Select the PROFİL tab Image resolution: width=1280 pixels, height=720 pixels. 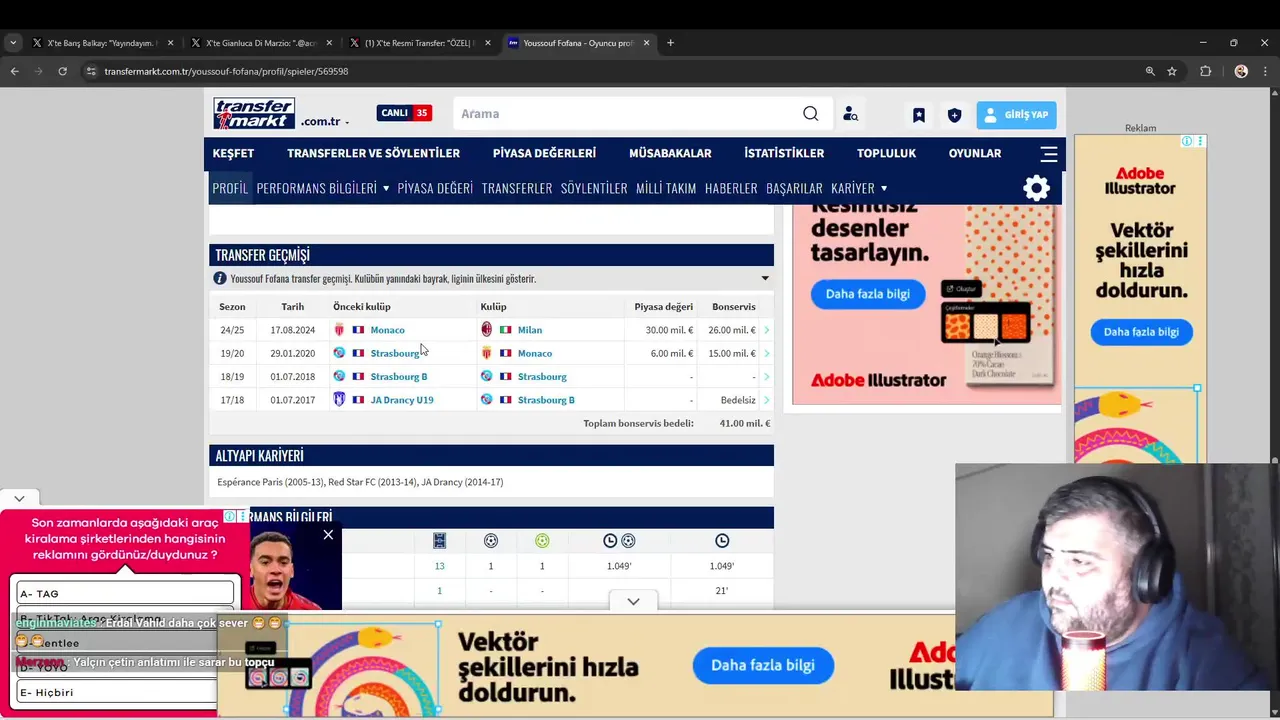tap(230, 188)
